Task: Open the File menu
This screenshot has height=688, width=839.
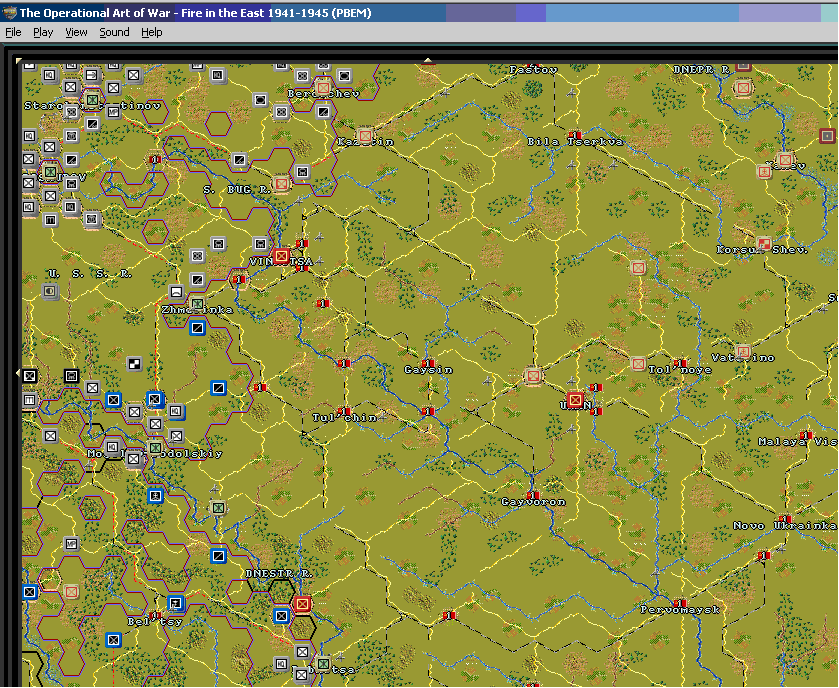Action: [13, 32]
